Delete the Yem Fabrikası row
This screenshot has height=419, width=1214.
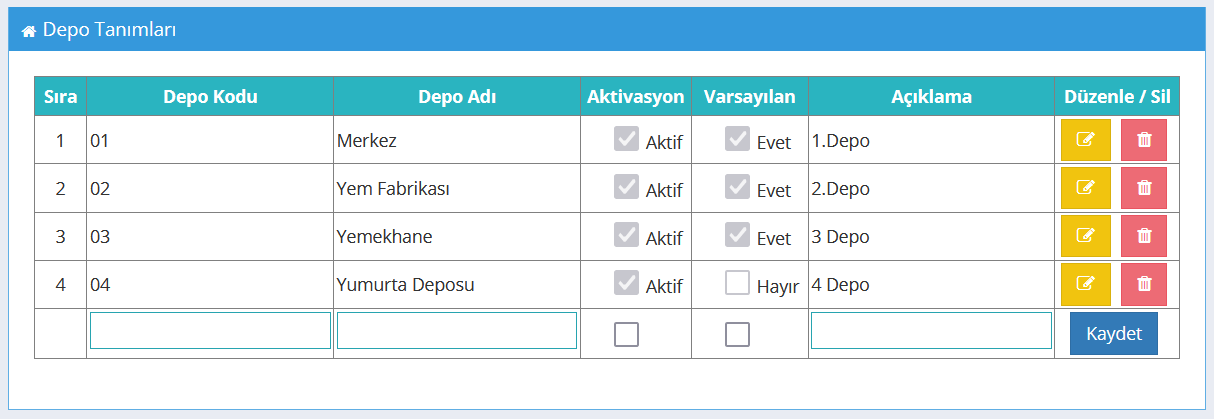pyautogui.click(x=1144, y=188)
